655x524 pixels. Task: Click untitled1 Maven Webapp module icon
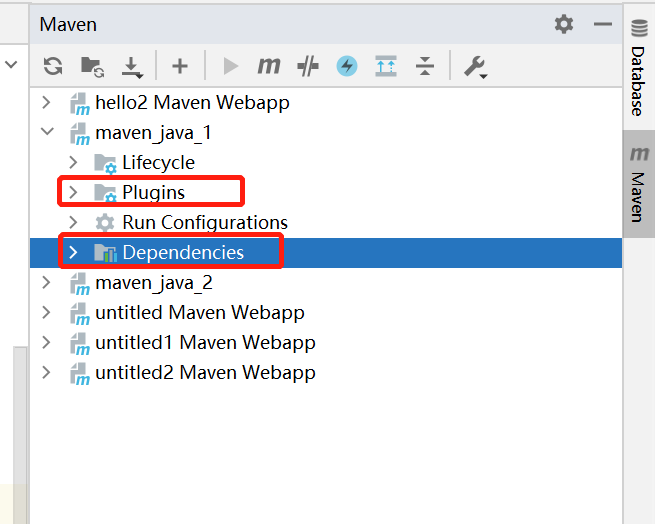pos(79,344)
